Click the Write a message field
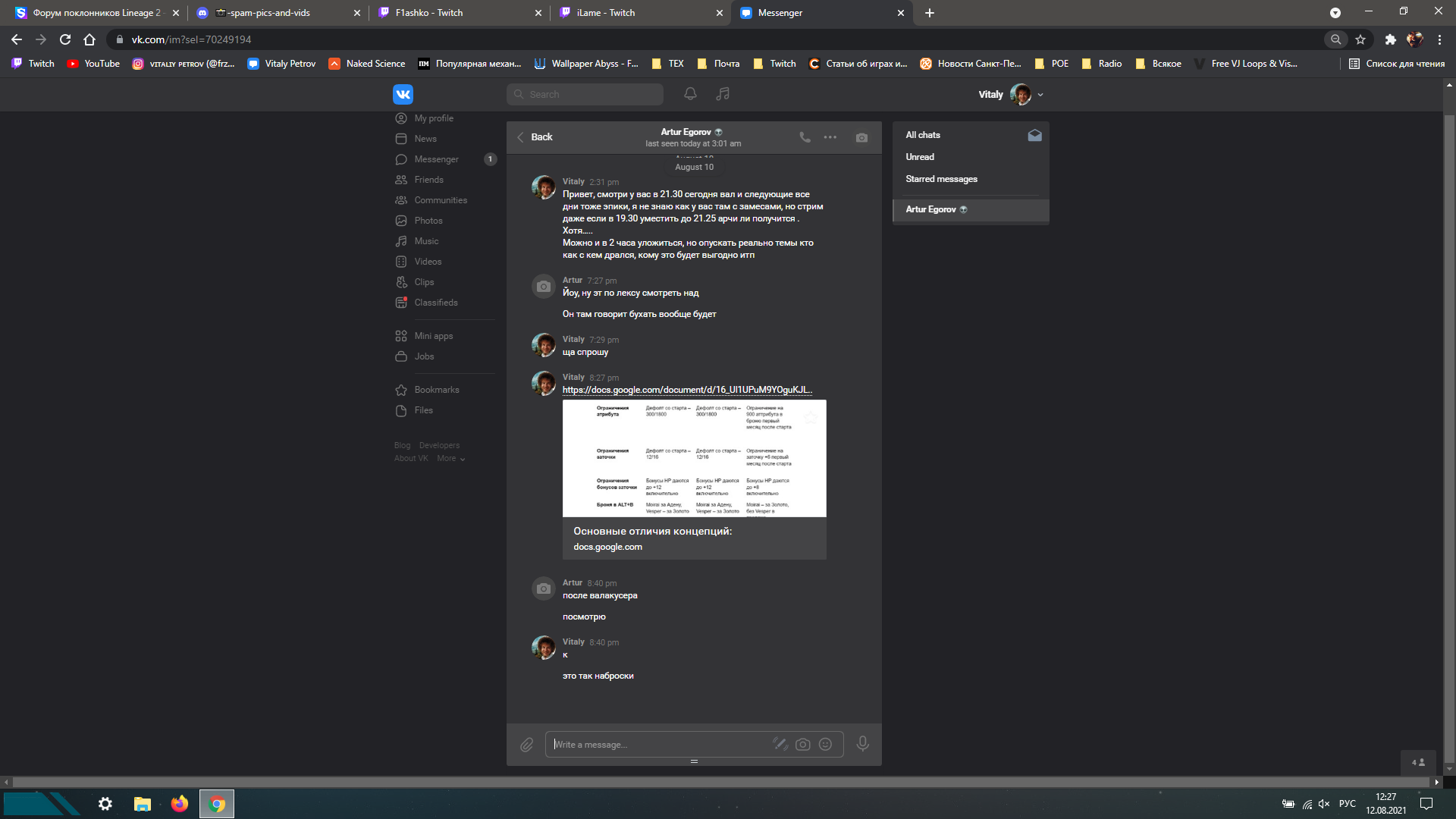Screen dimensions: 1456x819 click(660, 745)
